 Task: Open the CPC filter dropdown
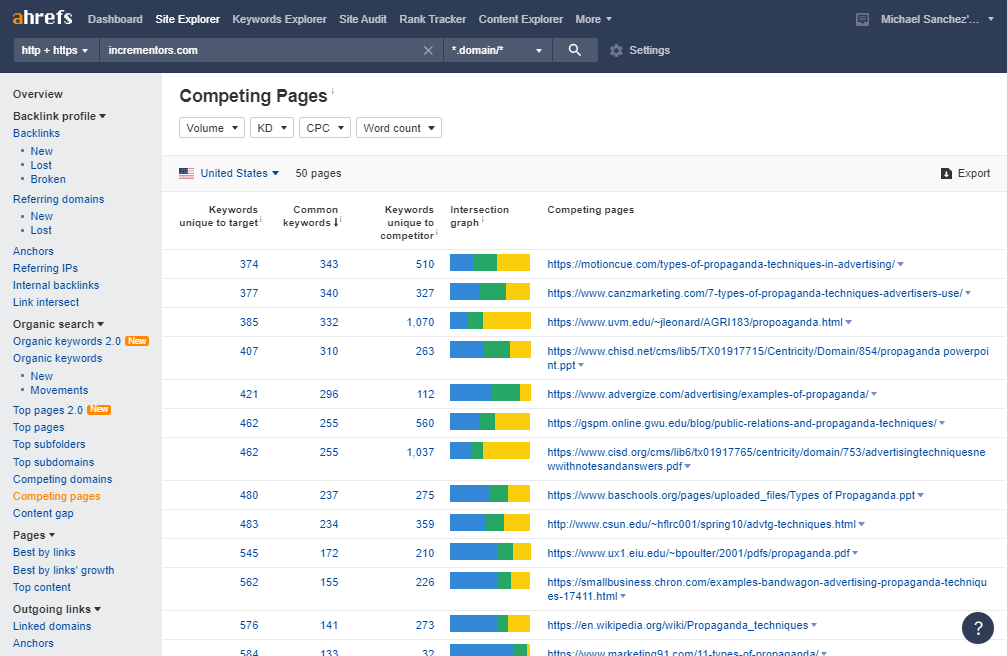[x=325, y=128]
